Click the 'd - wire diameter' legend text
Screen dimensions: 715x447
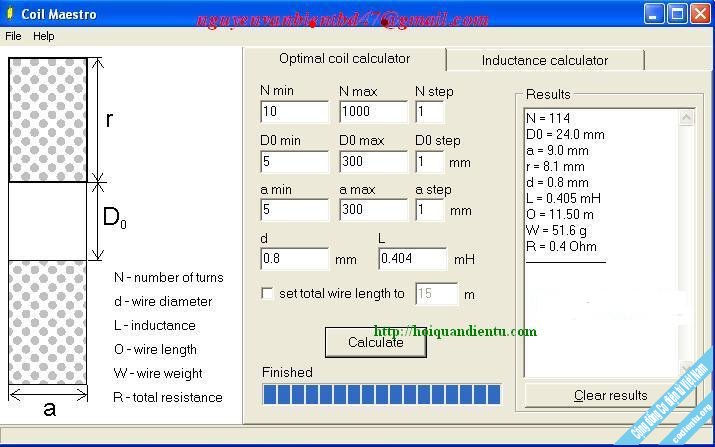(x=163, y=301)
